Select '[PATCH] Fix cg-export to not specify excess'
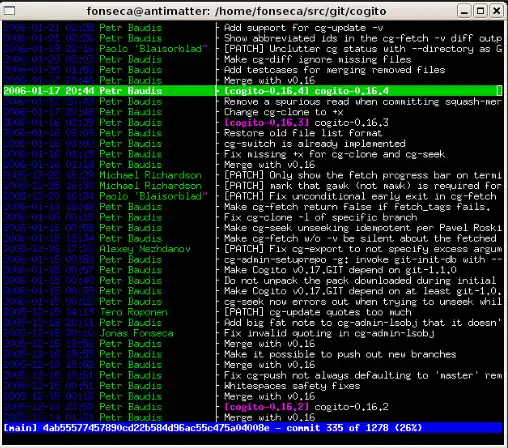This screenshot has height=448, width=508. pyautogui.click(x=363, y=249)
